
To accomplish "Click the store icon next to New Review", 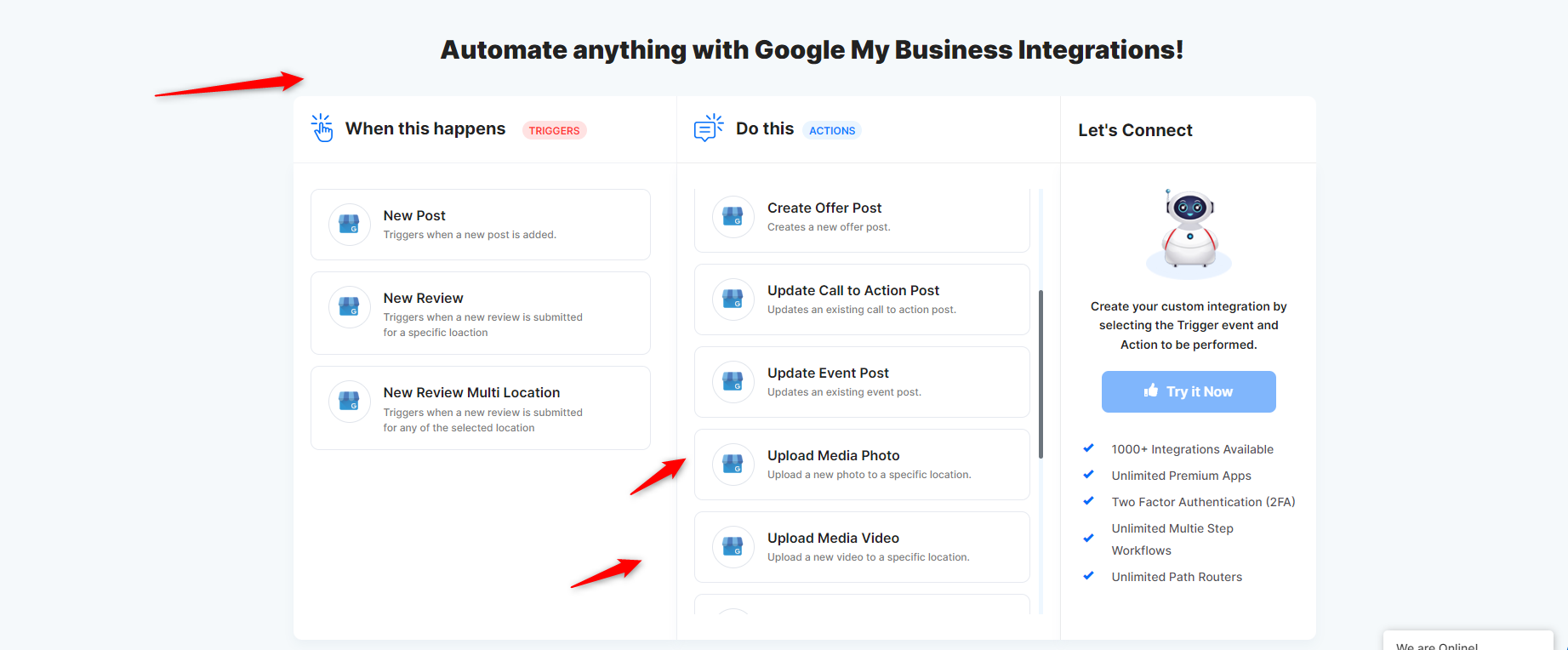I will point(349,307).
